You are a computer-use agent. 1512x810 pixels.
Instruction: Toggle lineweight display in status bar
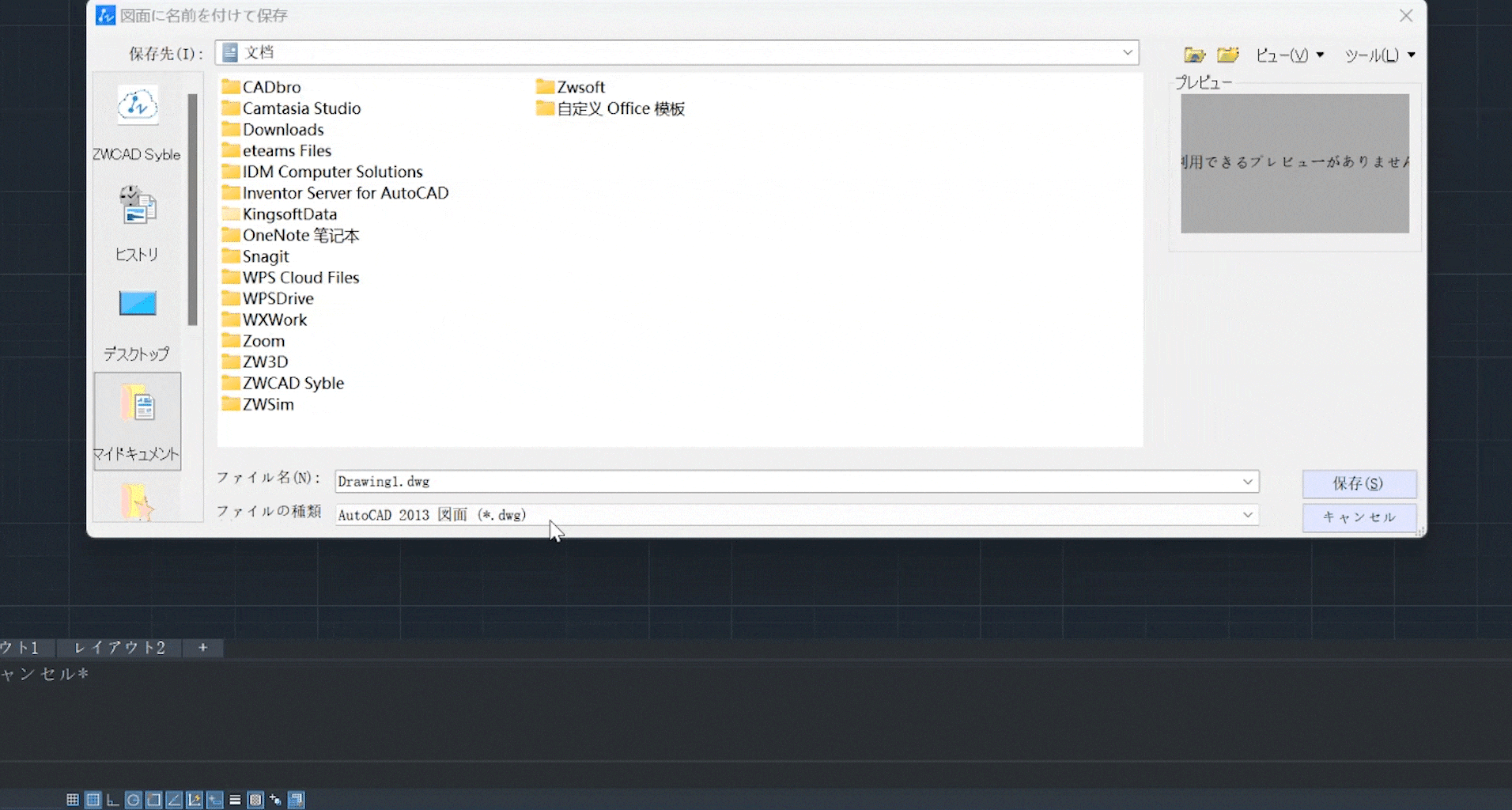click(235, 800)
